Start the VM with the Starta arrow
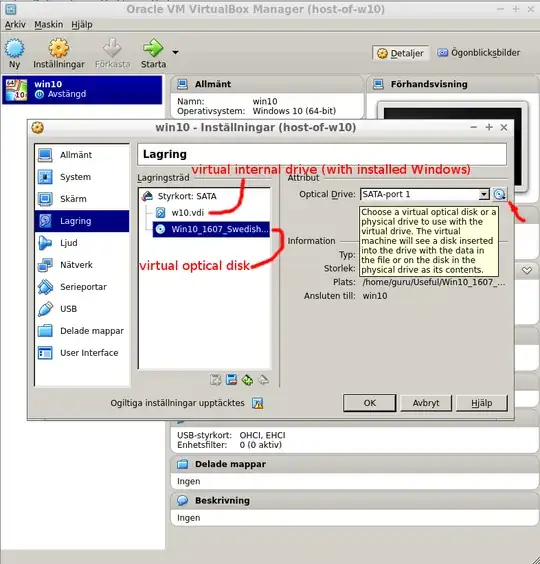Screen dimensions: 540x564 tap(153, 53)
